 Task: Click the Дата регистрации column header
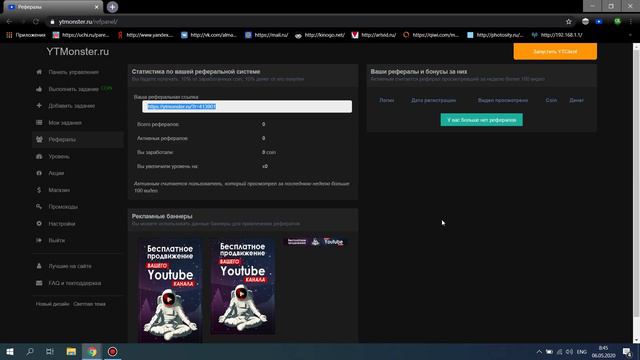[433, 100]
